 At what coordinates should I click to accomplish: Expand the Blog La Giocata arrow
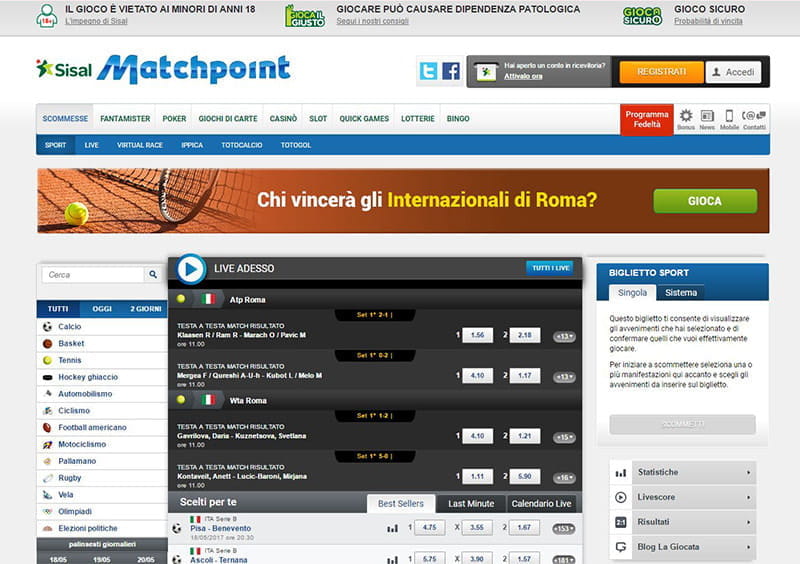coord(748,547)
